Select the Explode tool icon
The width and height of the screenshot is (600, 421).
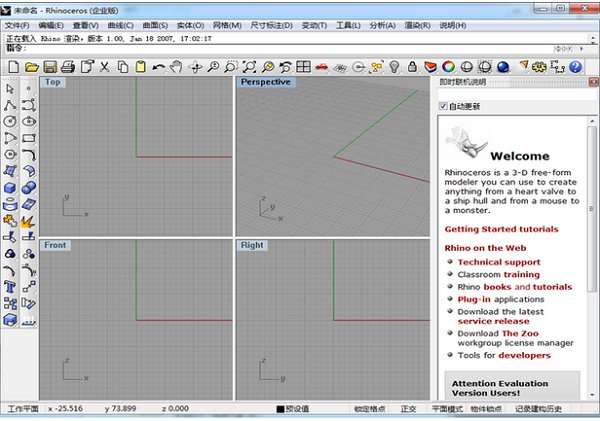pos(29,221)
